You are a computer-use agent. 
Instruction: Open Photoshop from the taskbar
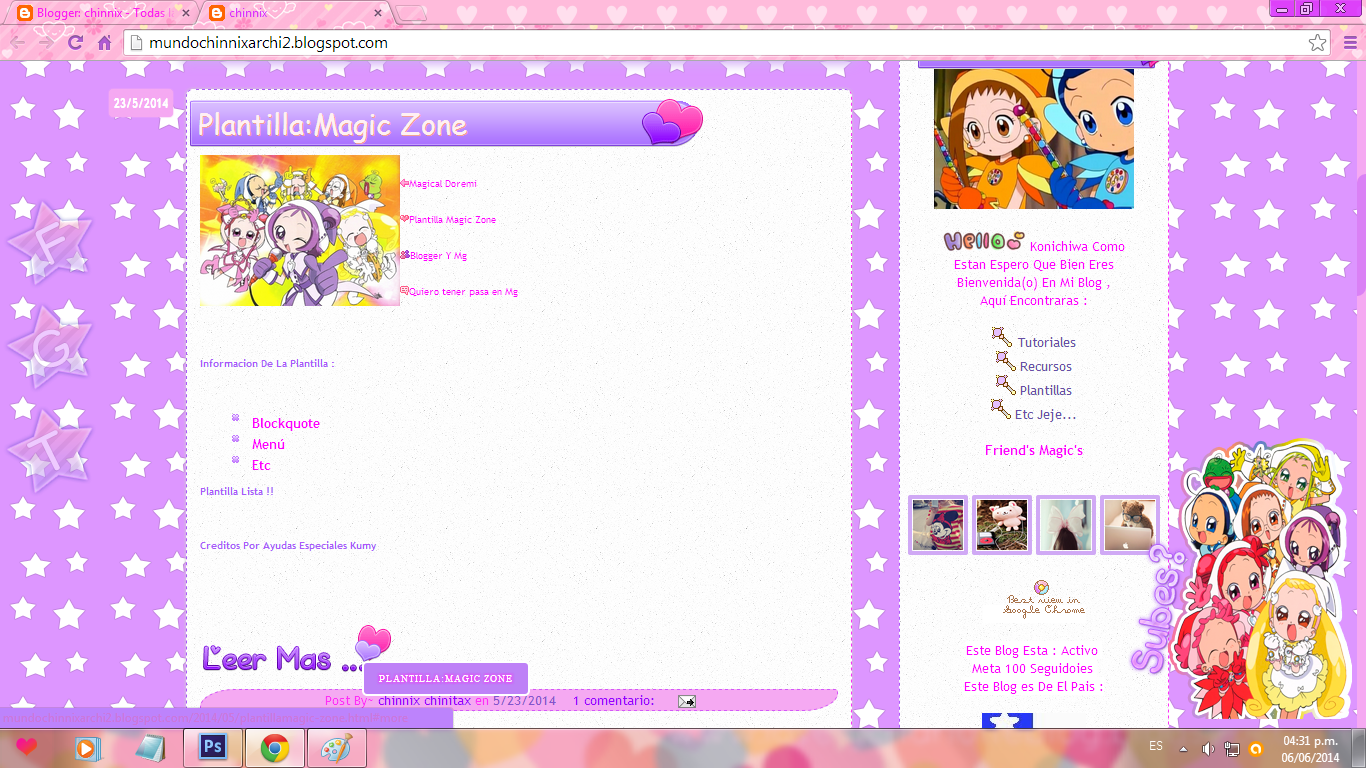[x=213, y=748]
